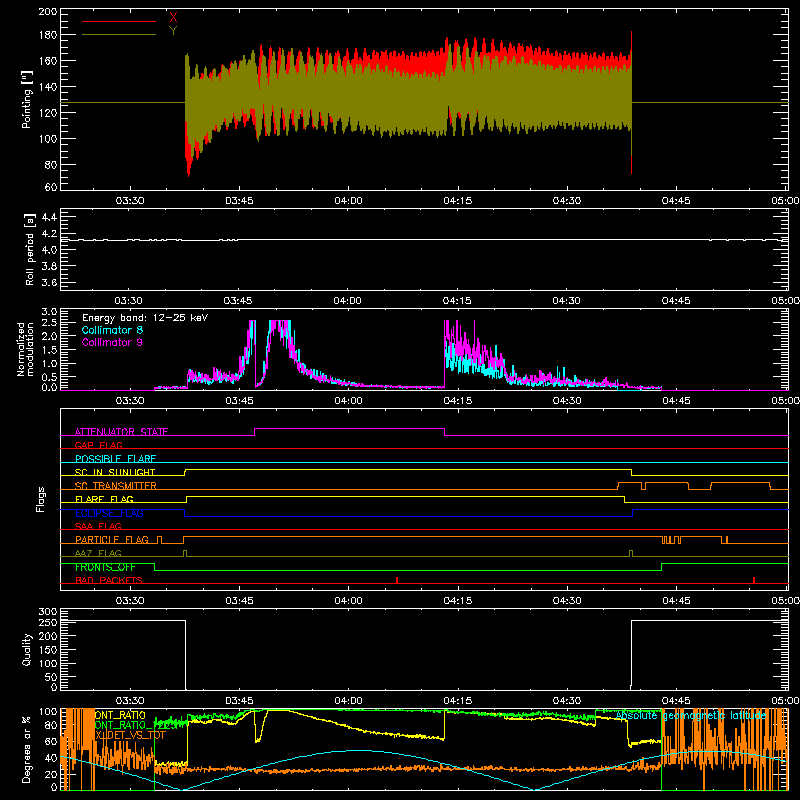The height and width of the screenshot is (800, 800).
Task: Click 03:45 tick under Pointing plot
Action: [x=239, y=201]
